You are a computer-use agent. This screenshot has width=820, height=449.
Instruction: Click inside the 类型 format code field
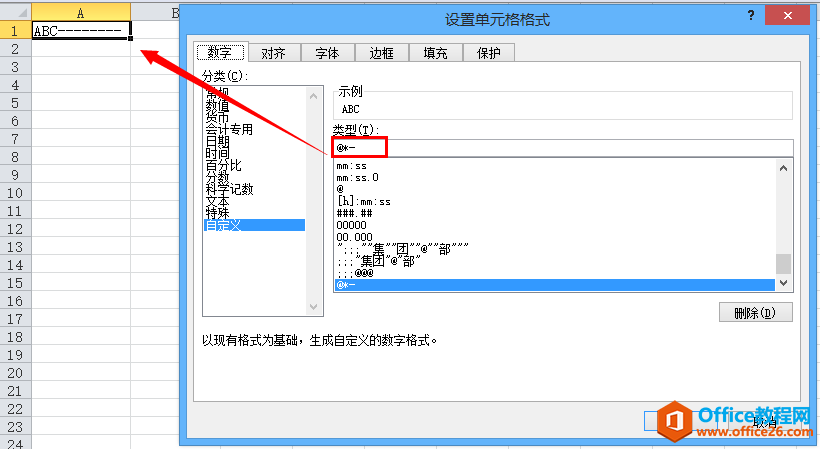(563, 148)
